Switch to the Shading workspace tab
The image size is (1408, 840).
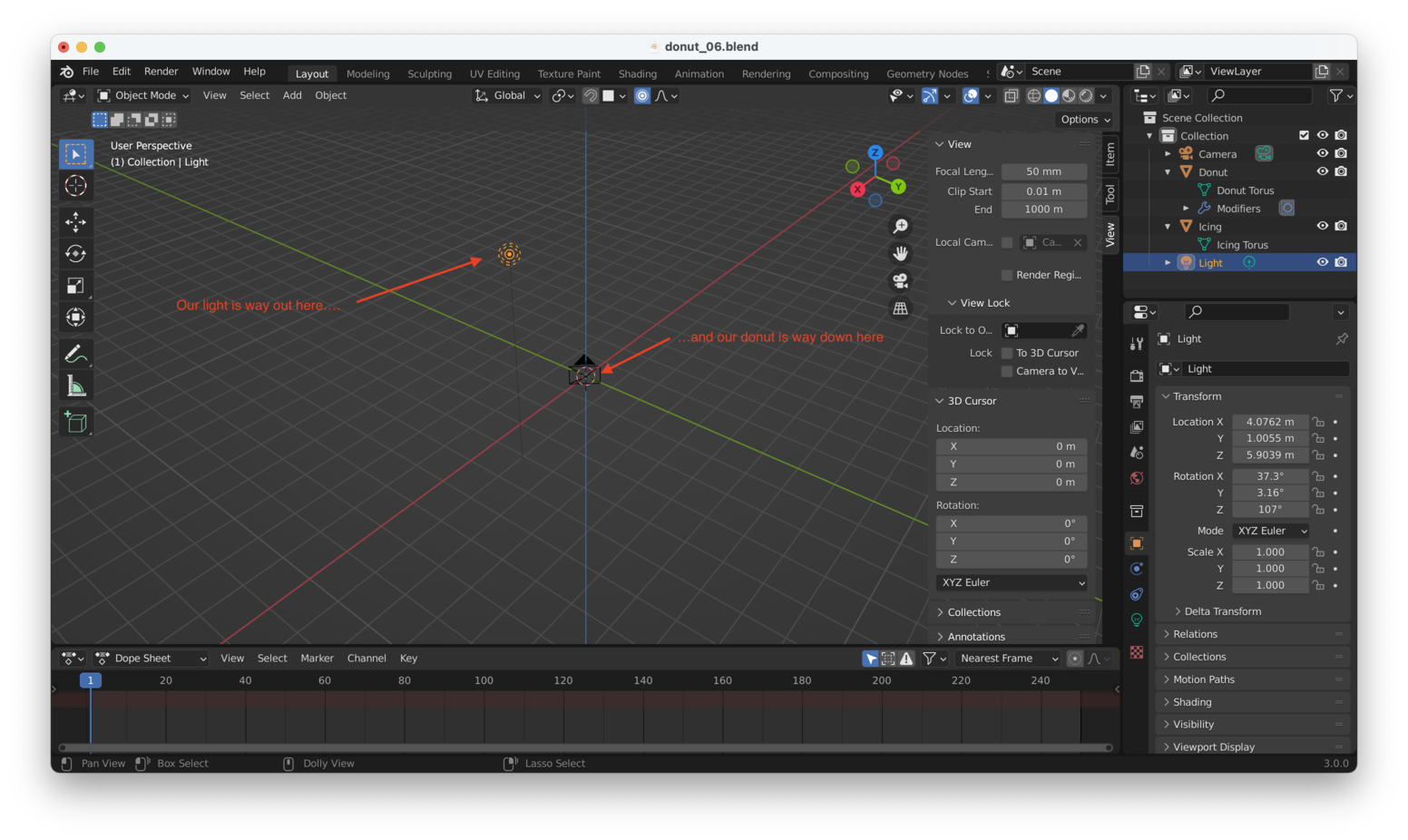tap(637, 73)
